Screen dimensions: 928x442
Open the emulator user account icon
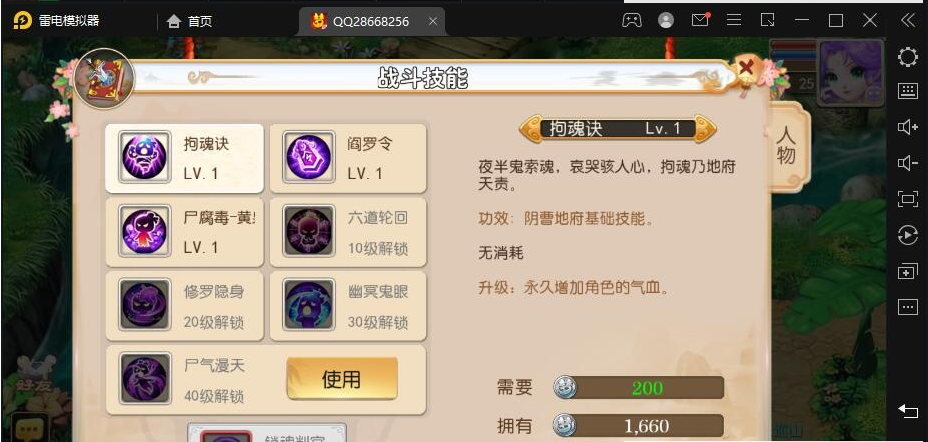[666, 21]
